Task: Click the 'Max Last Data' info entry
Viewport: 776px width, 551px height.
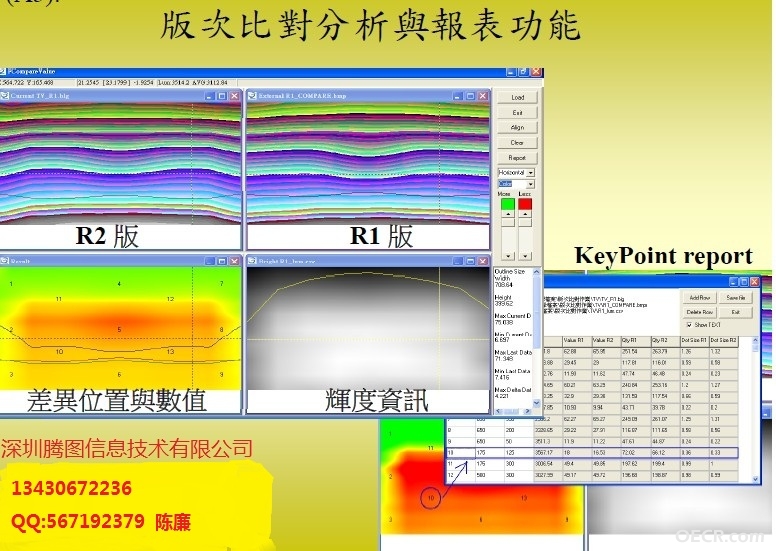Action: (513, 352)
